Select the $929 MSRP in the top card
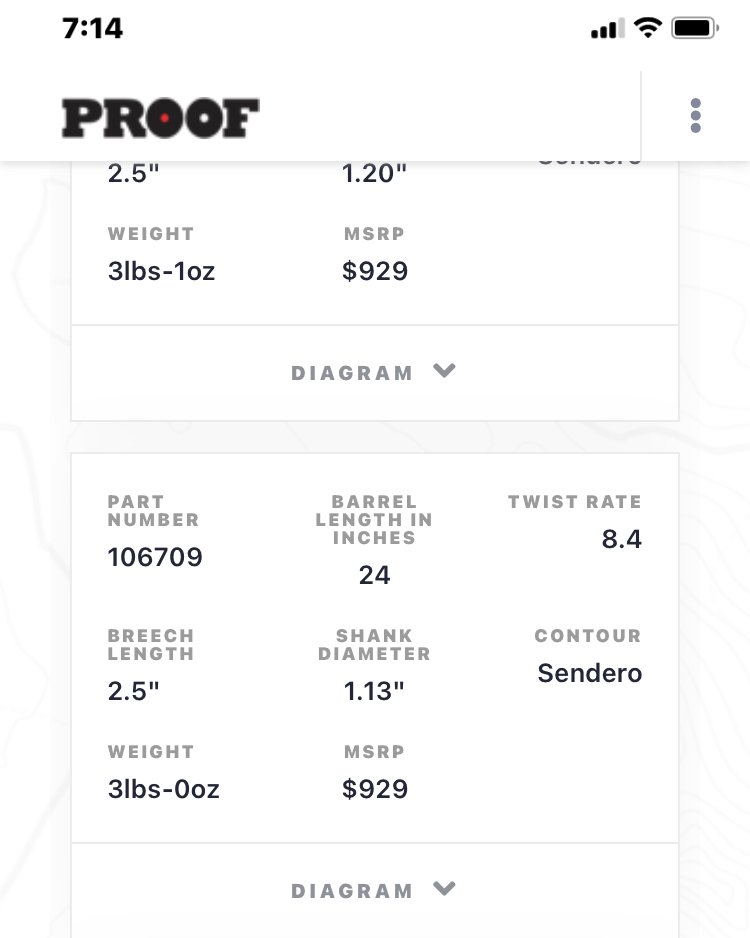The image size is (750, 938). [375, 270]
